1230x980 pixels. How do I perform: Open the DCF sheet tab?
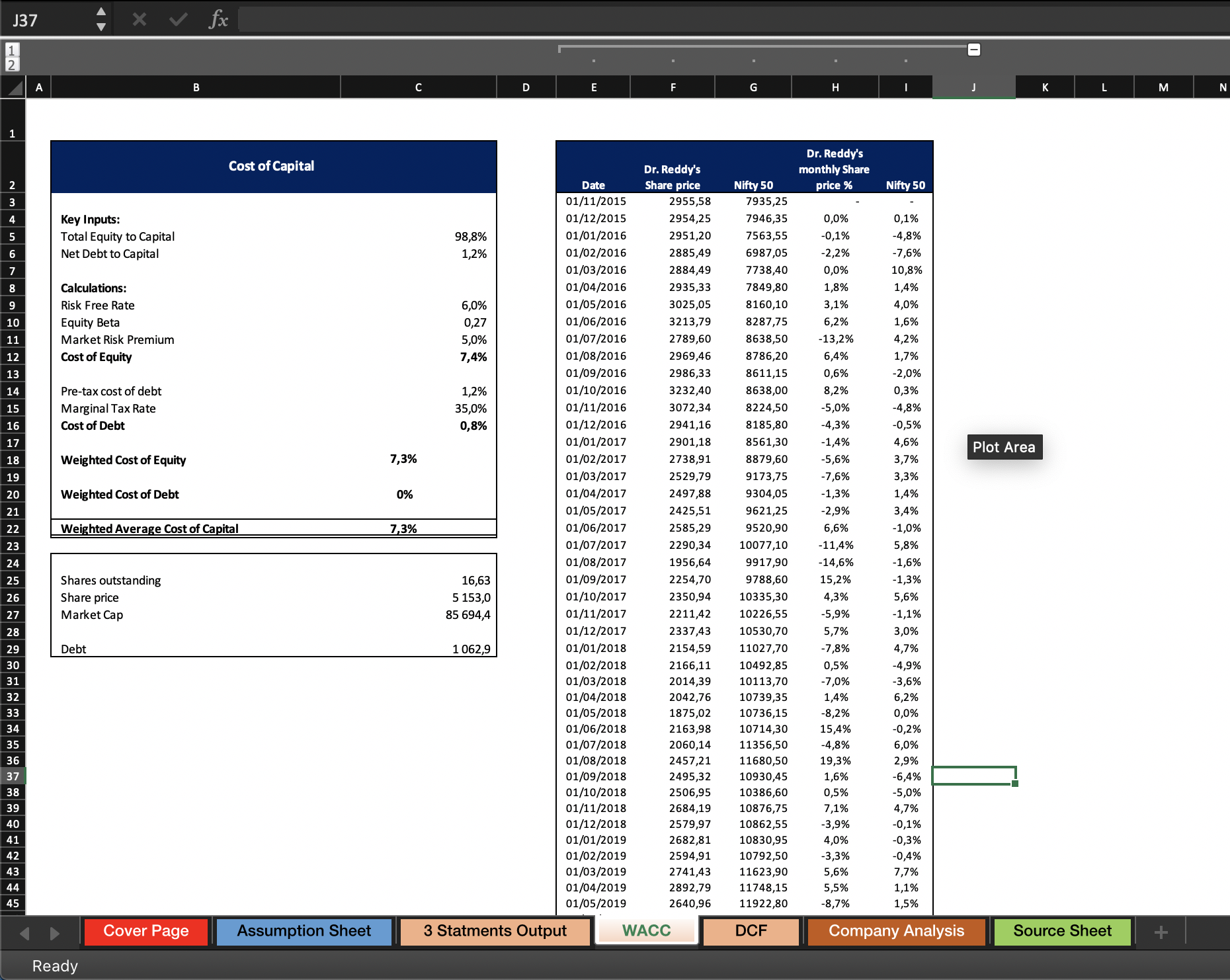751,931
